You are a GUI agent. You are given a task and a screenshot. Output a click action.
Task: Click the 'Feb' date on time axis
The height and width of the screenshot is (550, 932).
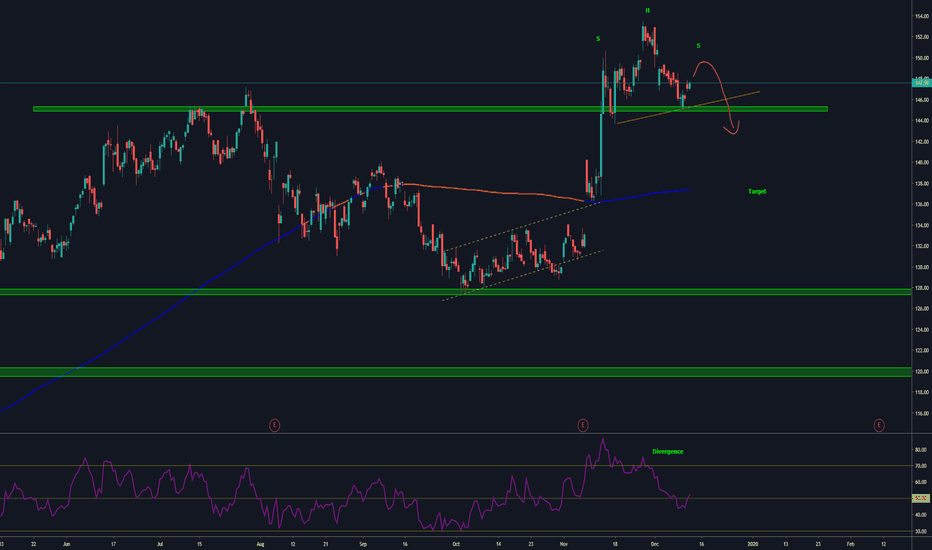851,544
